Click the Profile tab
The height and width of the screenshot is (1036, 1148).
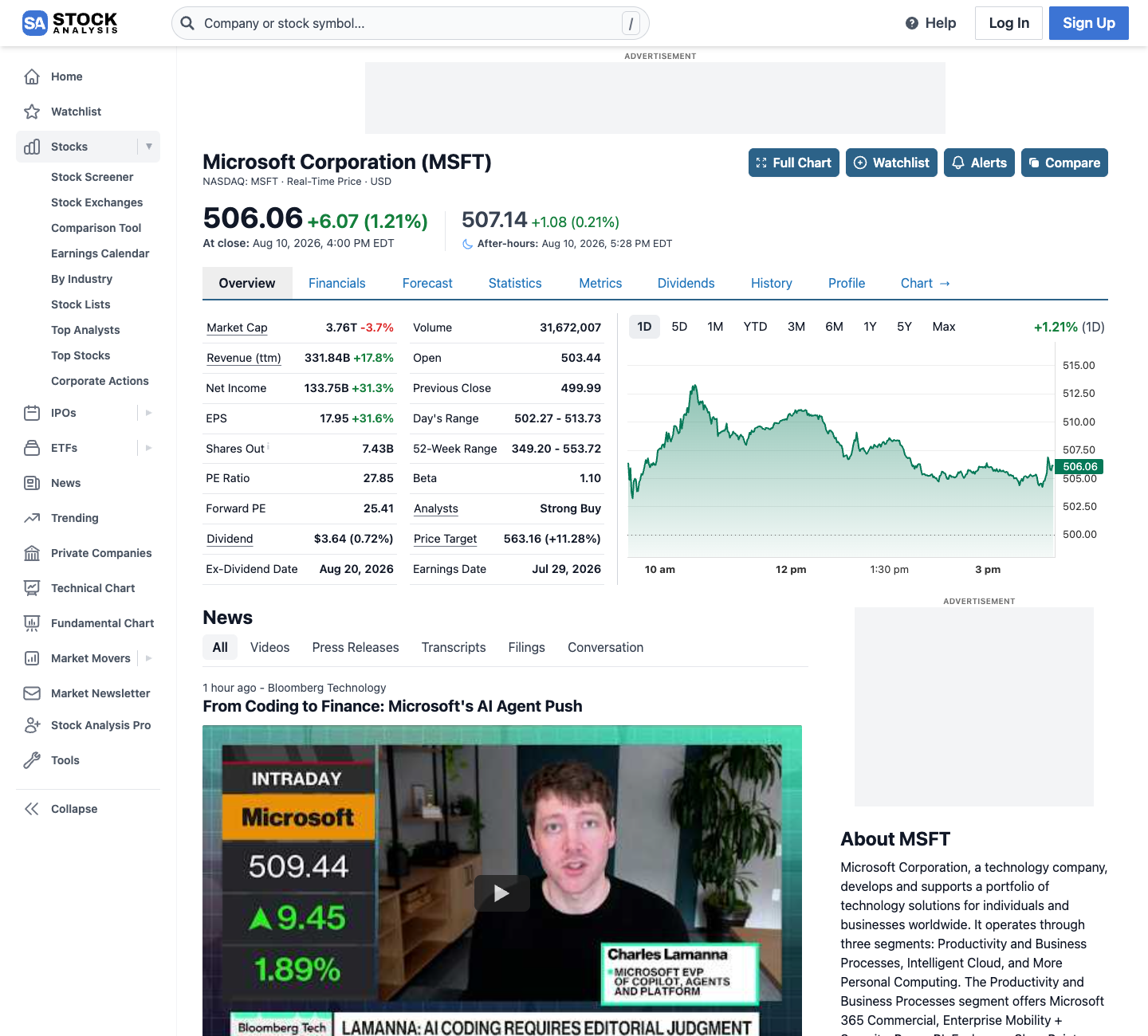point(847,284)
